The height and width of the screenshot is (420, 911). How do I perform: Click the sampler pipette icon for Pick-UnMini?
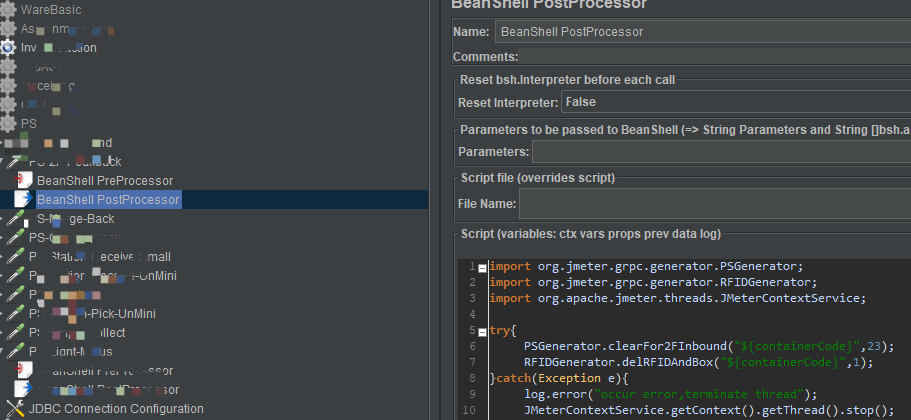16,314
